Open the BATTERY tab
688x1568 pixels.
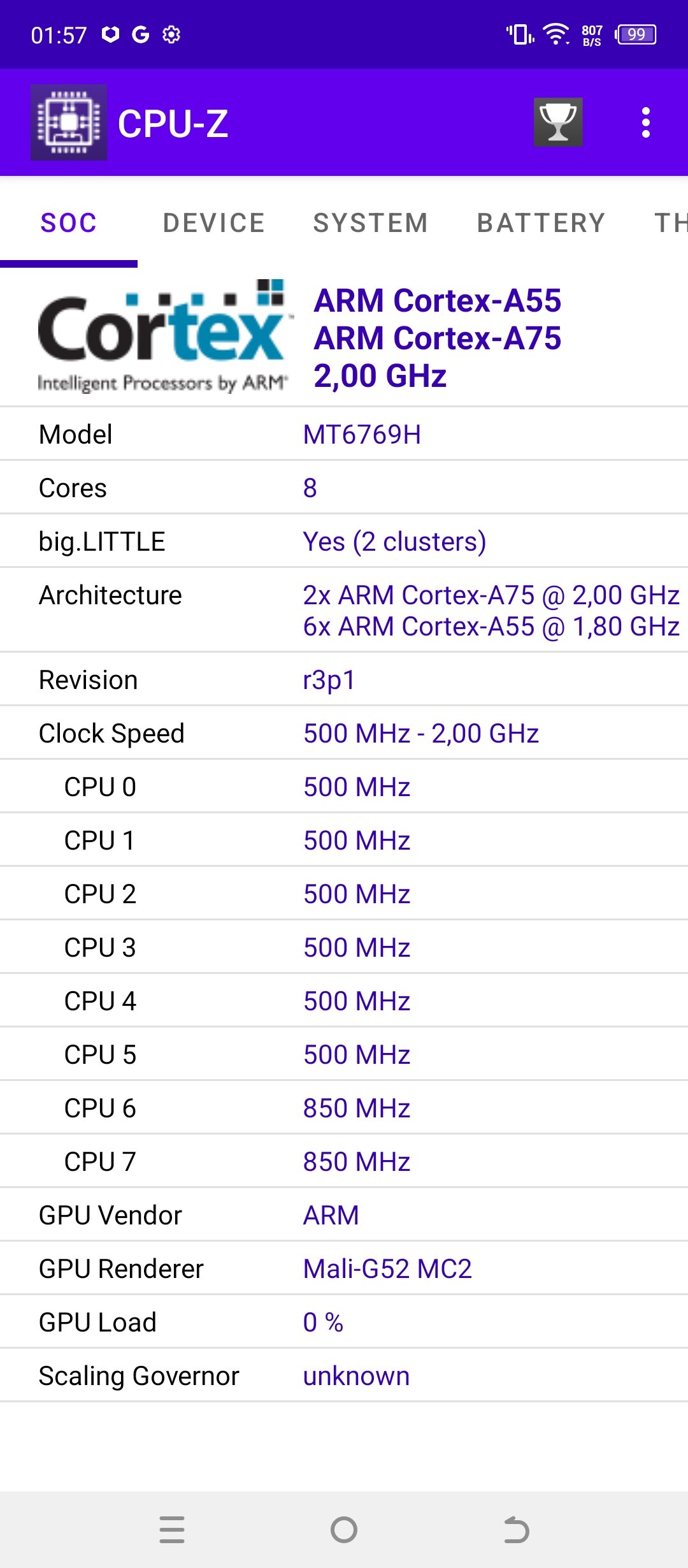click(x=541, y=223)
